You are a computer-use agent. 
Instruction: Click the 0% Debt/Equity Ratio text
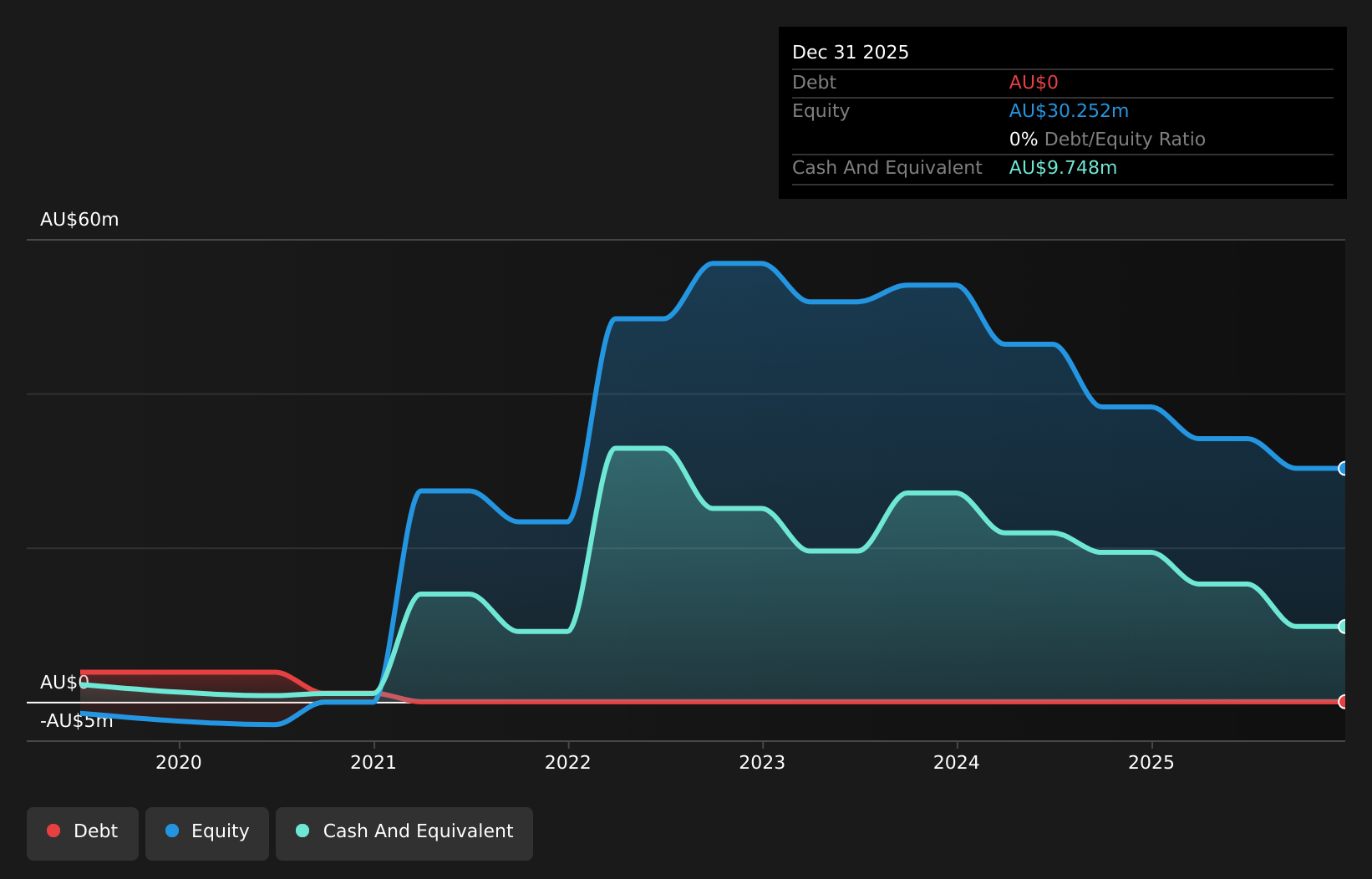(1107, 140)
